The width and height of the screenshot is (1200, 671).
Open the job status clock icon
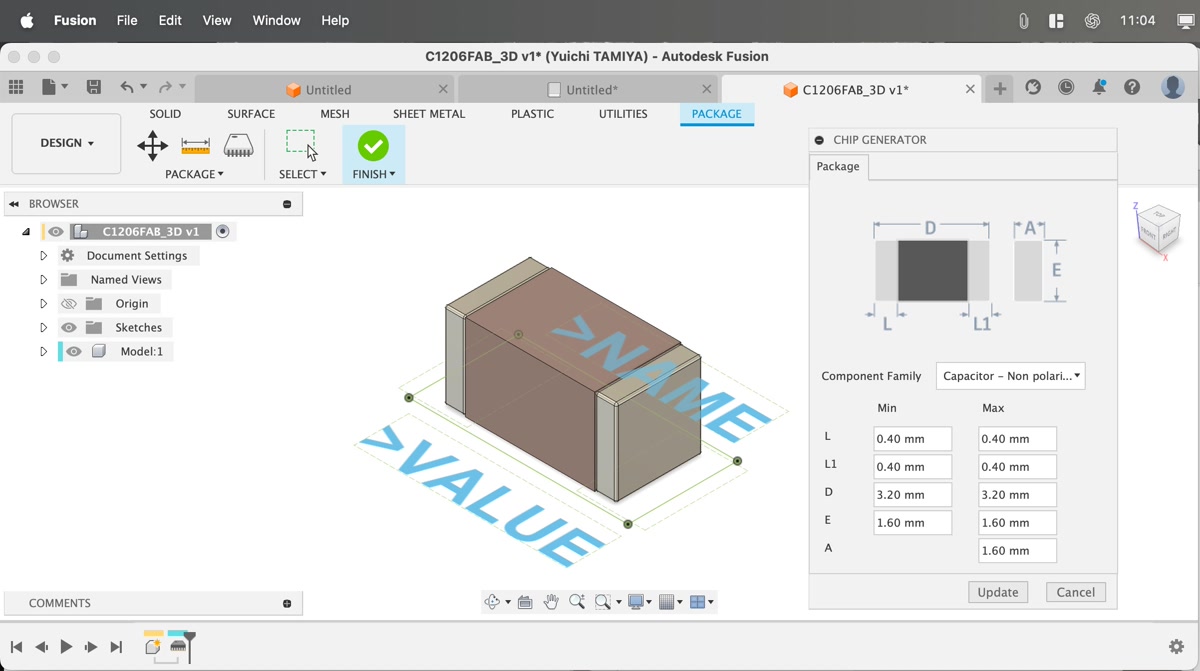point(1066,88)
